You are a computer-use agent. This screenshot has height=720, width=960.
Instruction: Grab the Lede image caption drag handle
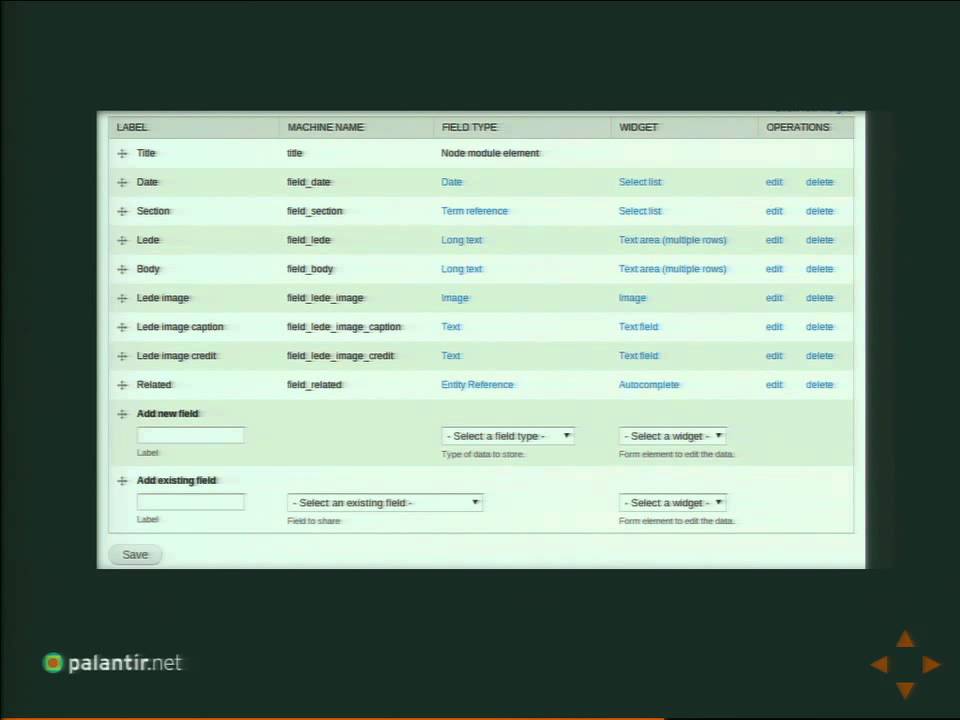122,328
